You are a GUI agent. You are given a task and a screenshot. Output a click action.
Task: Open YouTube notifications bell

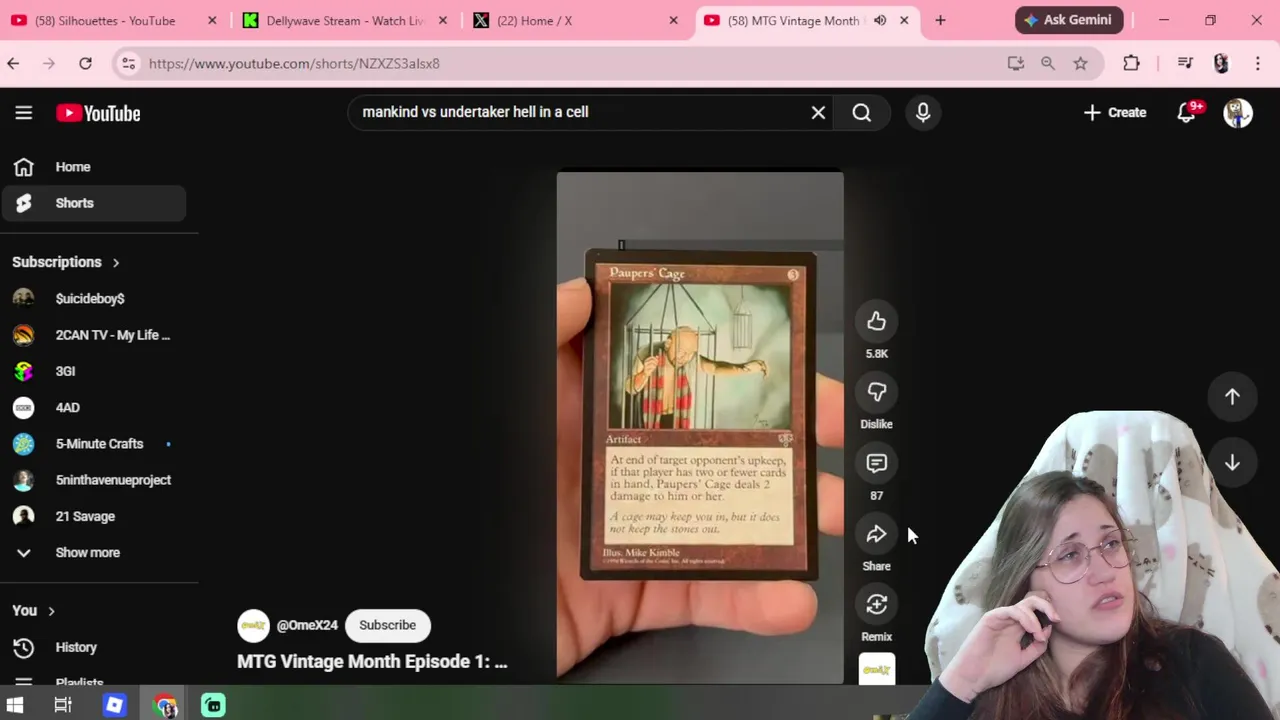[1187, 113]
